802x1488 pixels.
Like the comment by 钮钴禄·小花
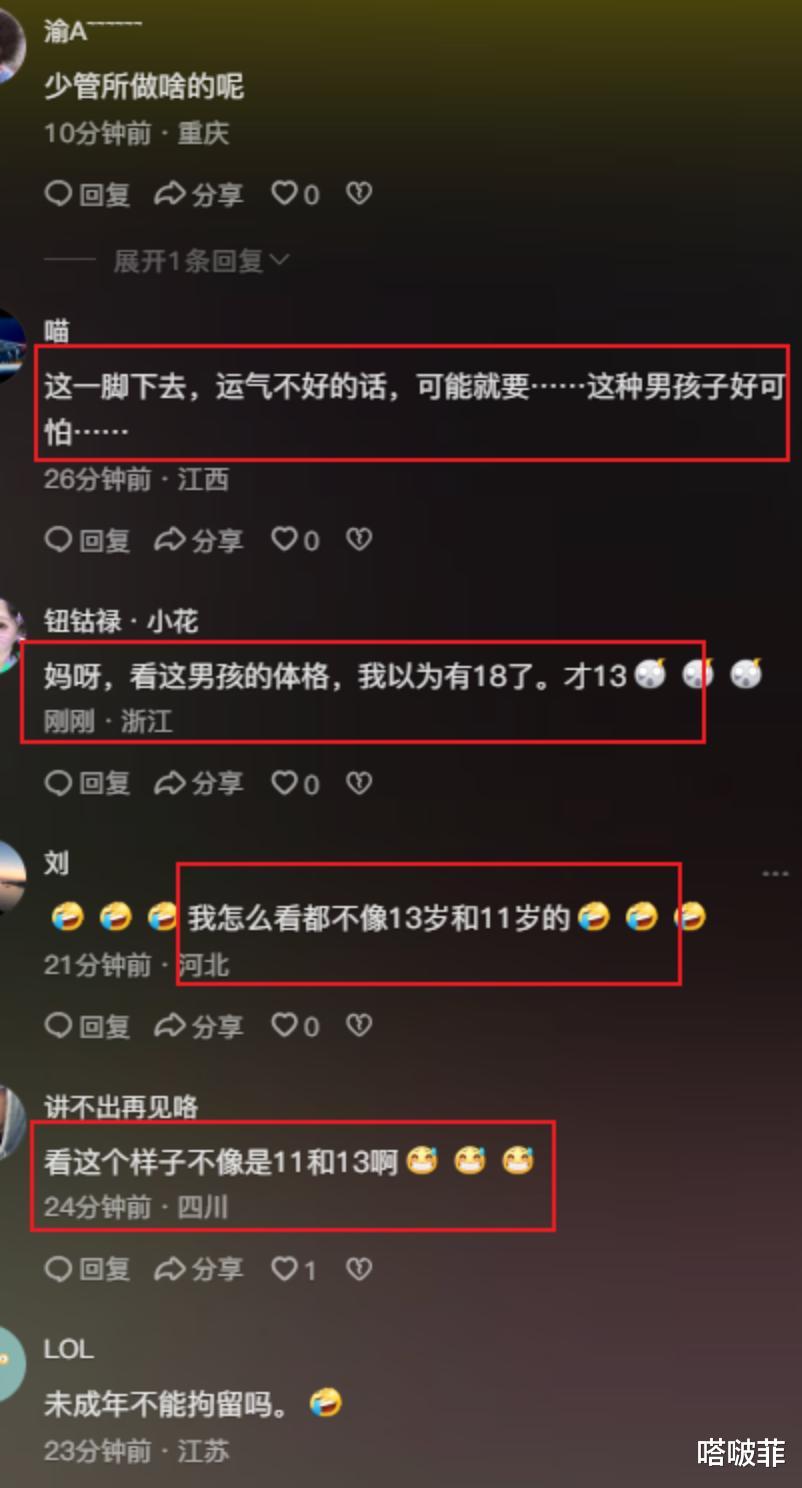coord(296,784)
